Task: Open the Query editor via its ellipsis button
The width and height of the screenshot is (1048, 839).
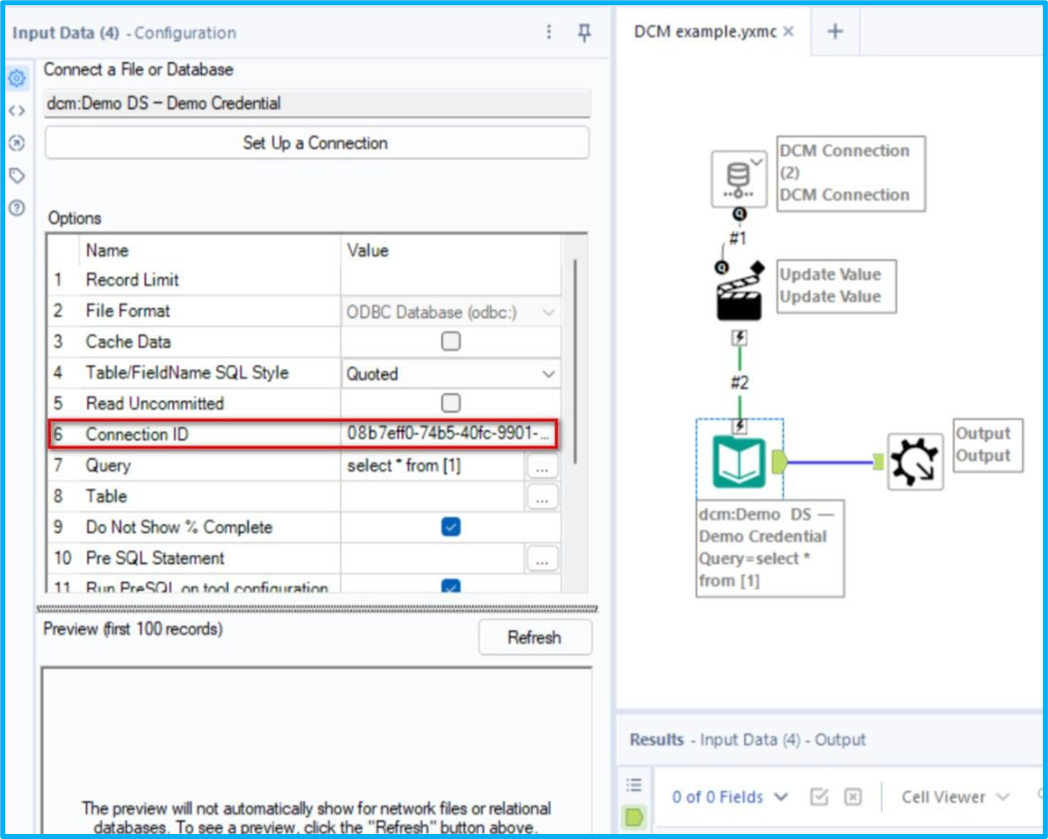Action: pyautogui.click(x=541, y=465)
